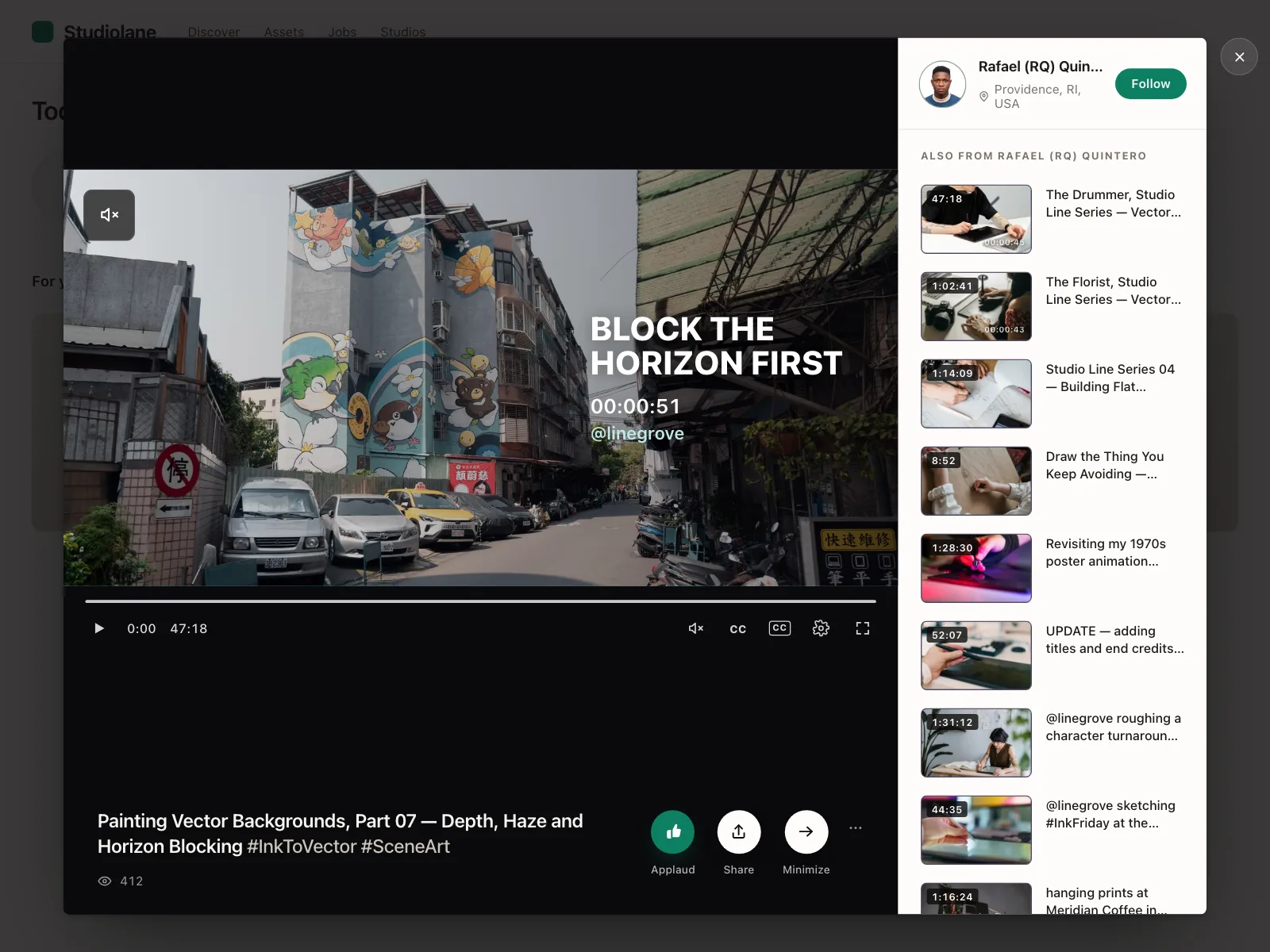
Task: Select title "UPDATE — adding titles and end credits..."
Action: pos(1115,640)
